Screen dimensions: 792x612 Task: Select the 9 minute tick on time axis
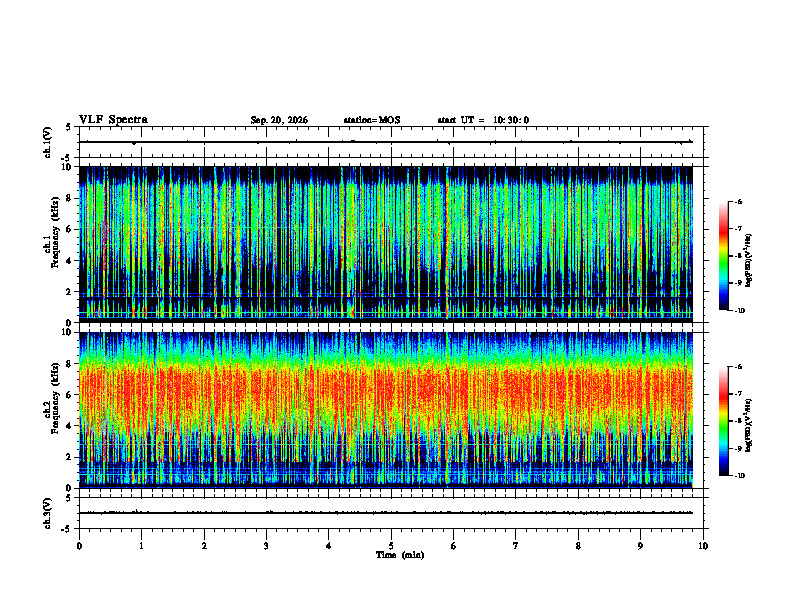(x=640, y=546)
